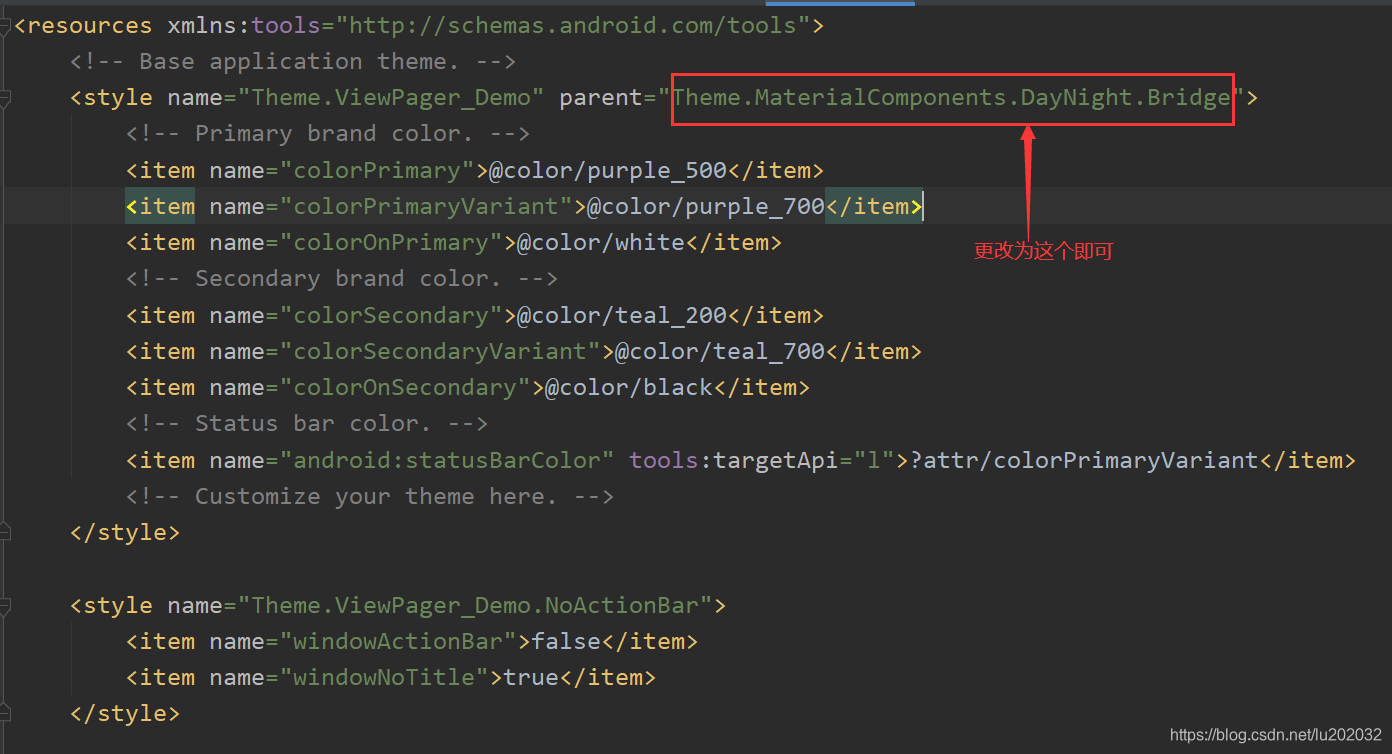Click value ?attr/colorPrimaryVariant
The height and width of the screenshot is (754, 1392).
click(x=1084, y=461)
